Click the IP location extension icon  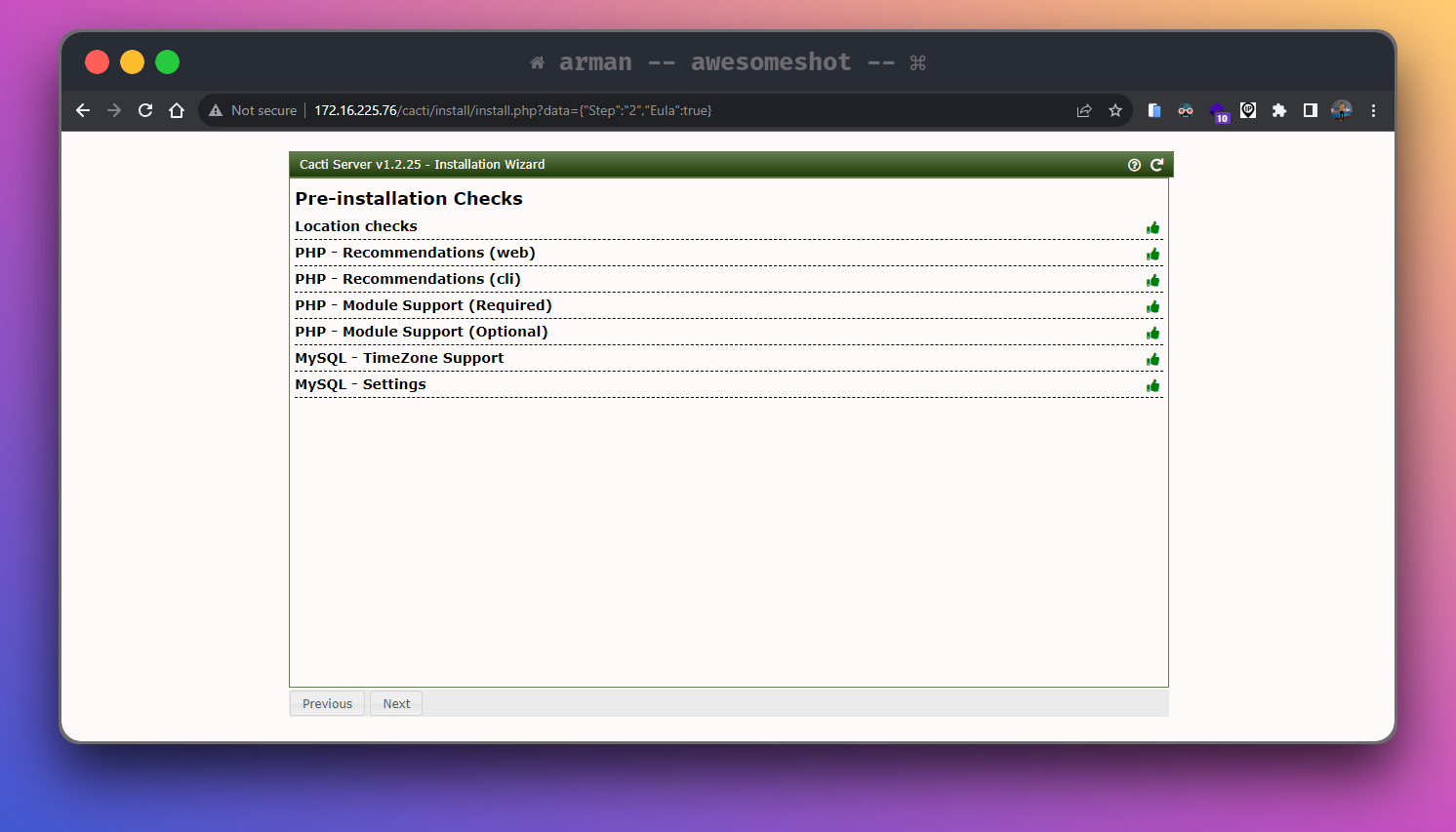pos(1248,111)
